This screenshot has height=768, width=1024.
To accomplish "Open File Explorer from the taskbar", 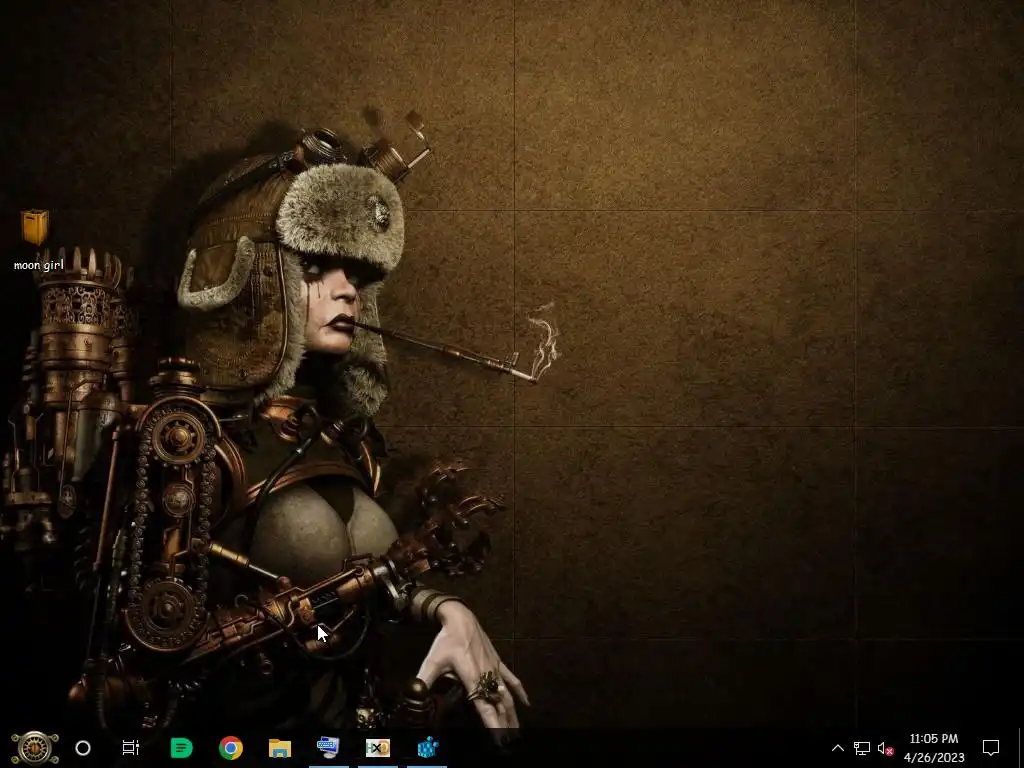I will (x=280, y=748).
